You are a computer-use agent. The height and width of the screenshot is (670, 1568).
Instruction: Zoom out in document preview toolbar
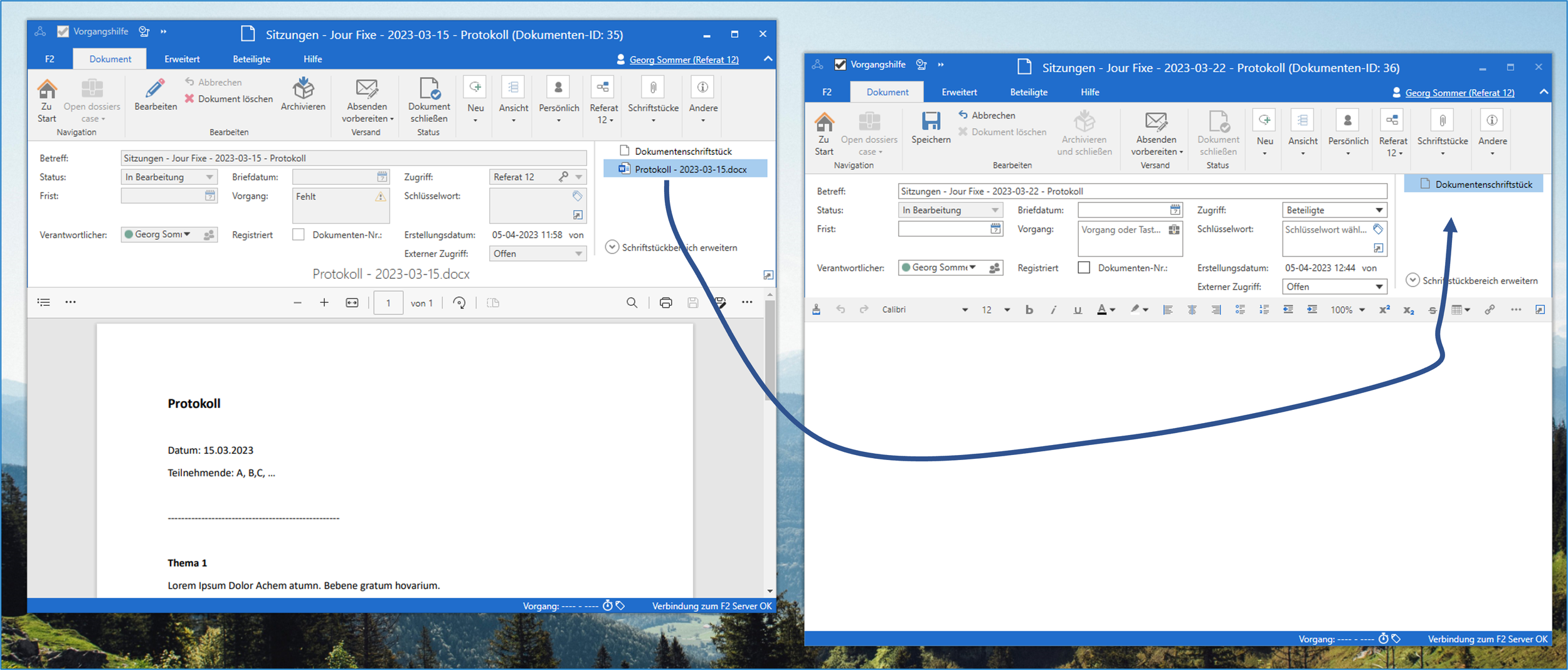click(297, 303)
